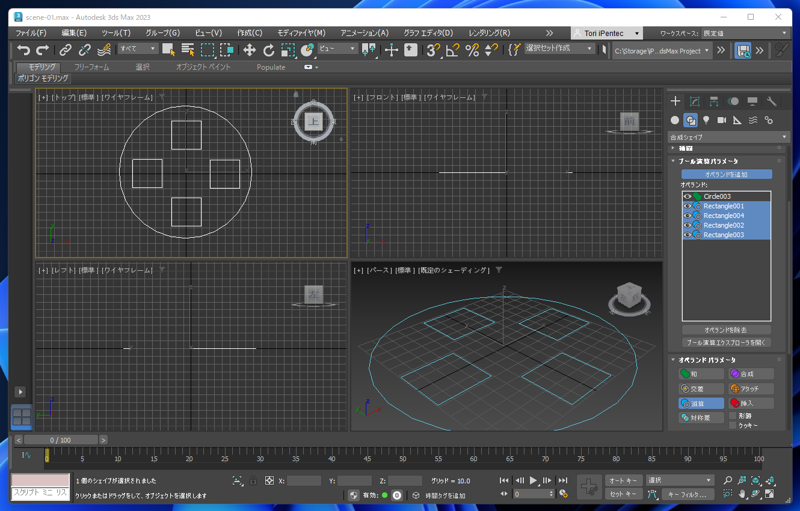Open the project path dropdown
The image size is (800, 511).
[662, 50]
